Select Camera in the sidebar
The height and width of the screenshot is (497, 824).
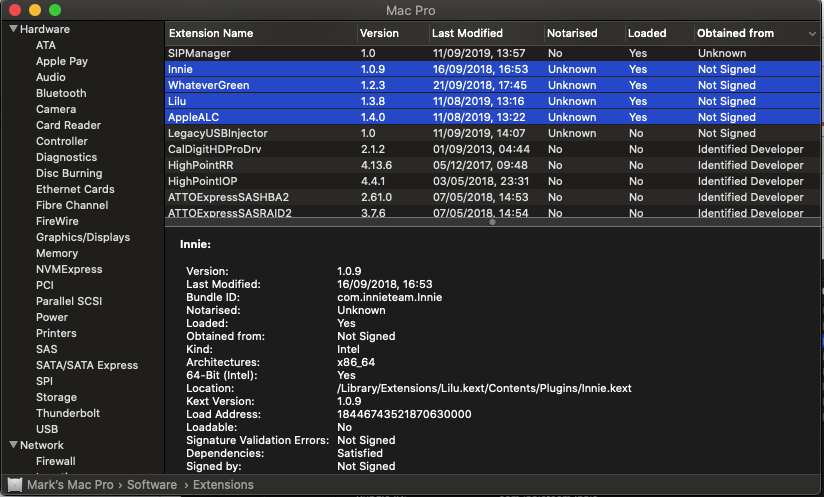pos(56,109)
